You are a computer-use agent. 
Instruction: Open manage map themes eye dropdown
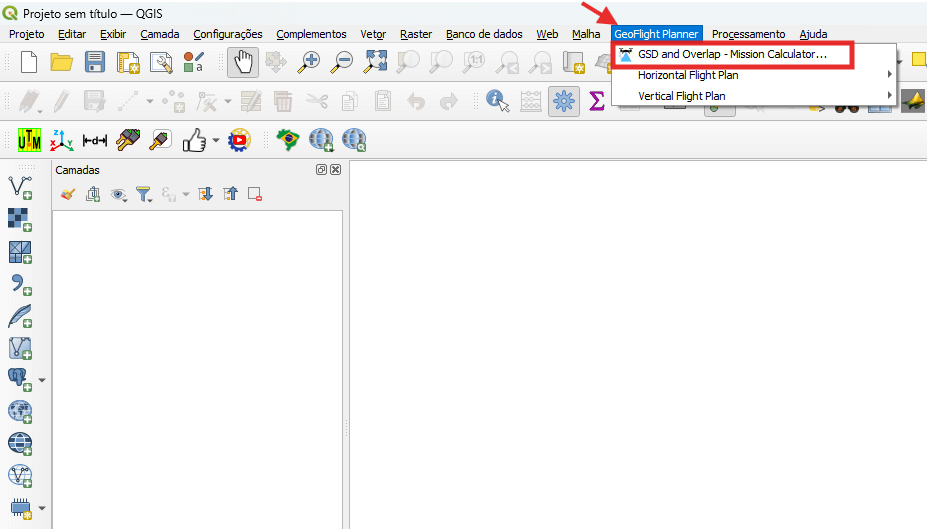click(x=119, y=194)
